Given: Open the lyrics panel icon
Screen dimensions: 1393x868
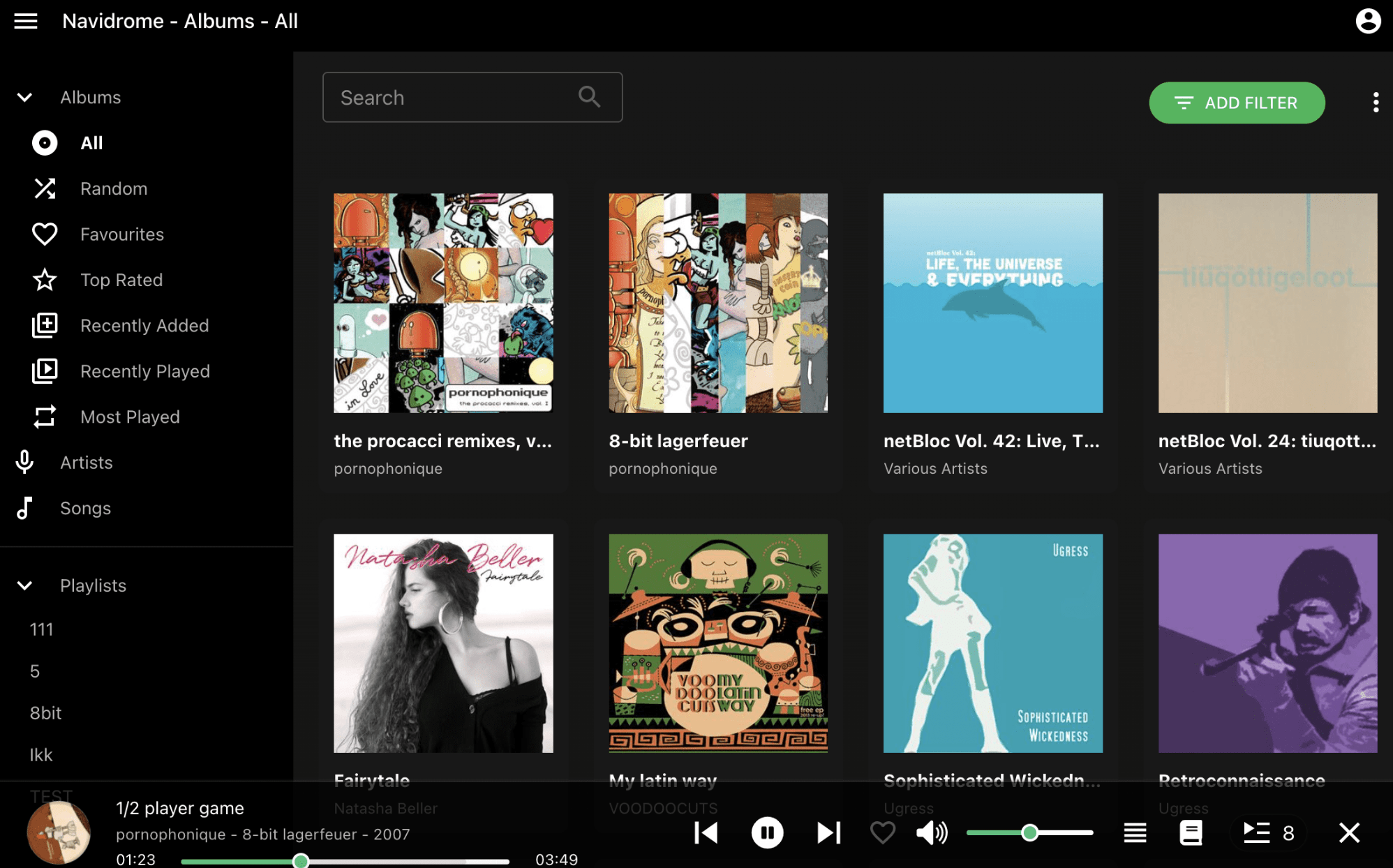Looking at the screenshot, I should coord(1191,832).
